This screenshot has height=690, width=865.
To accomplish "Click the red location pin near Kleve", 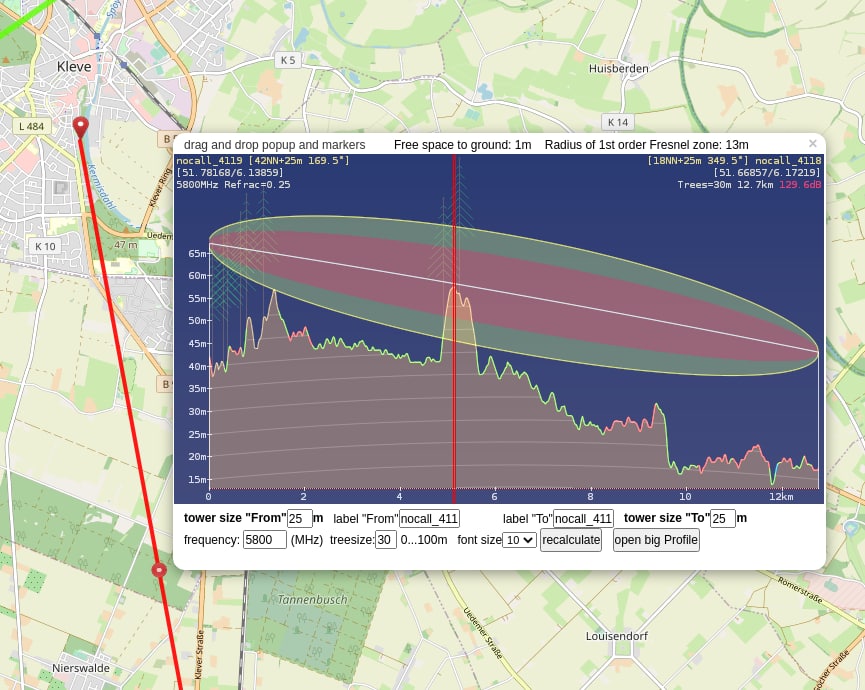I will click(x=81, y=126).
